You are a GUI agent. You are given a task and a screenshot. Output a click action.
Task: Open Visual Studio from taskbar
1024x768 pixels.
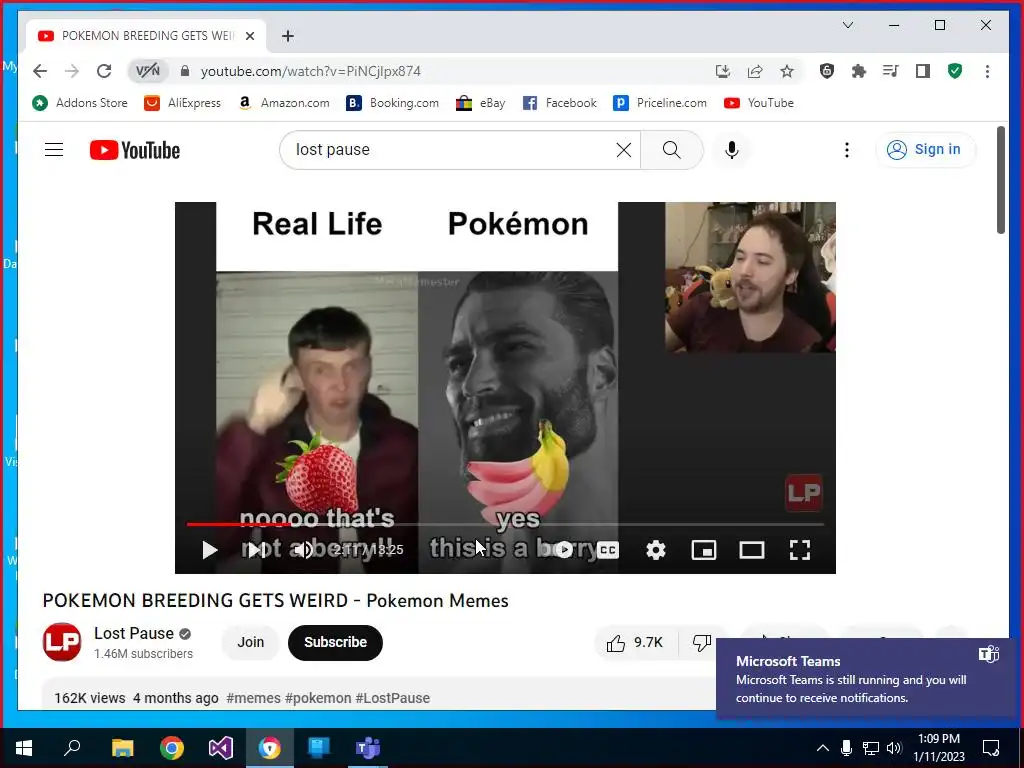[221, 748]
